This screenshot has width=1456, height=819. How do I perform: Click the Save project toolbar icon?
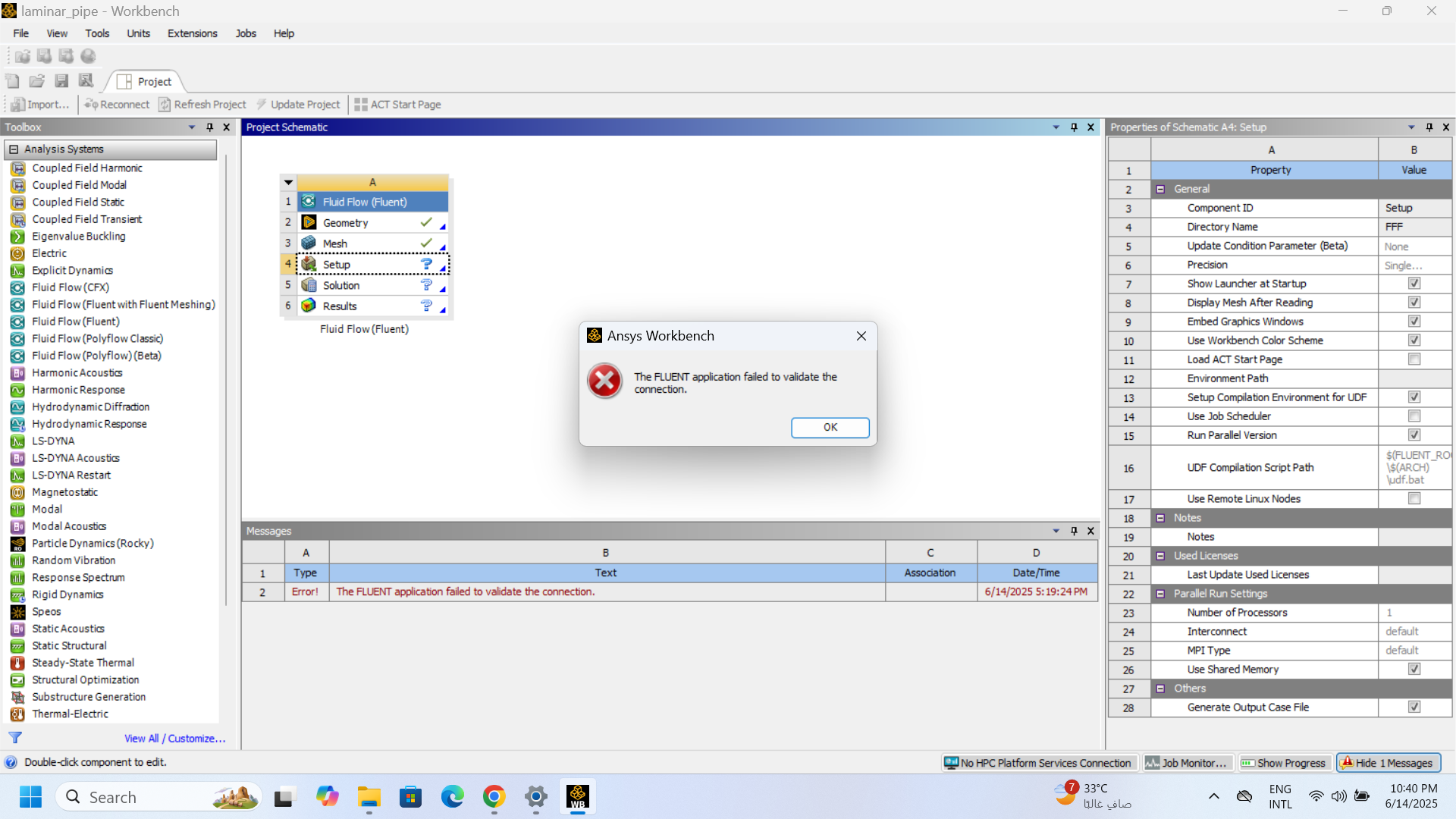point(61,81)
